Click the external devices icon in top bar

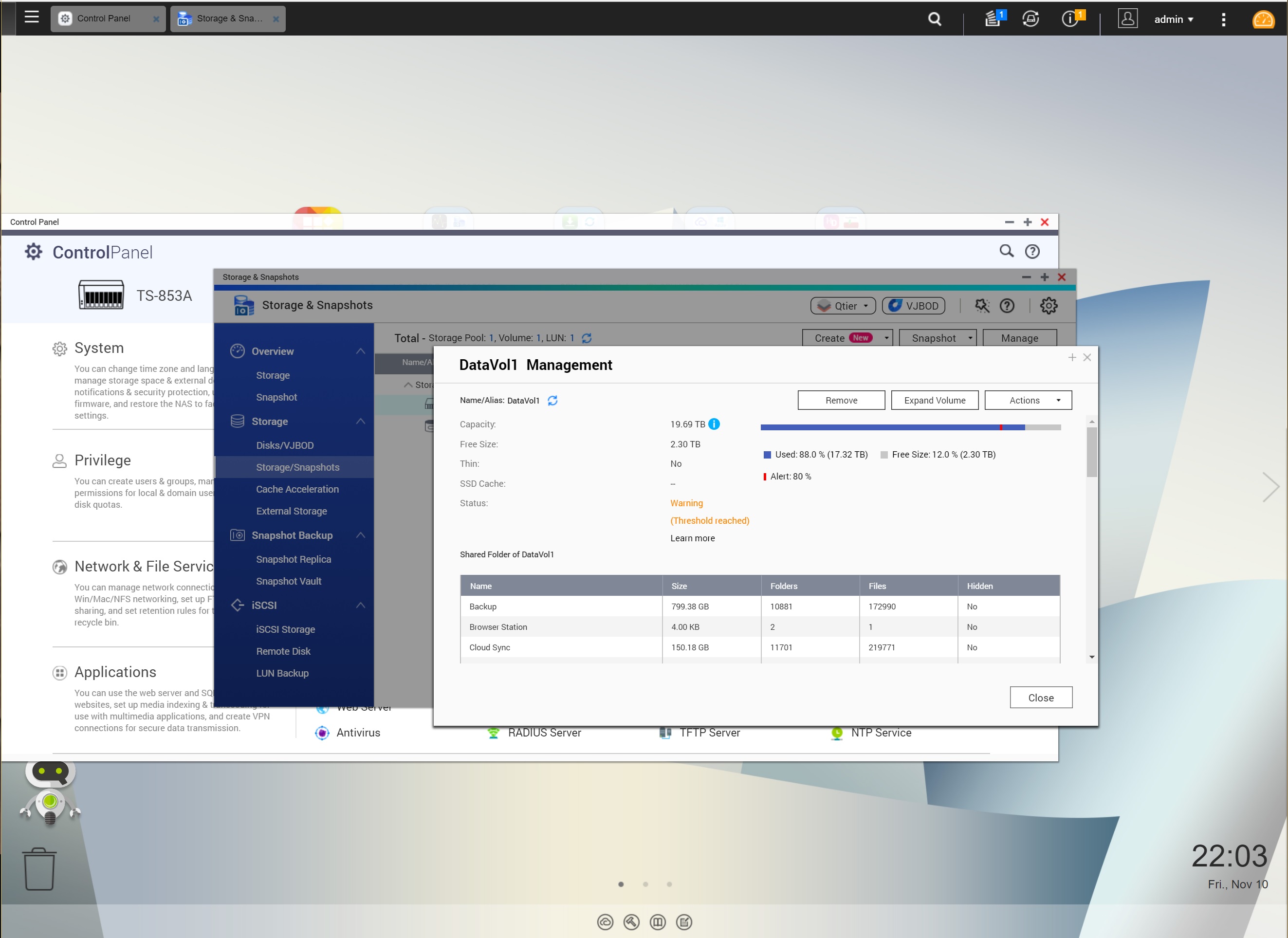1030,18
